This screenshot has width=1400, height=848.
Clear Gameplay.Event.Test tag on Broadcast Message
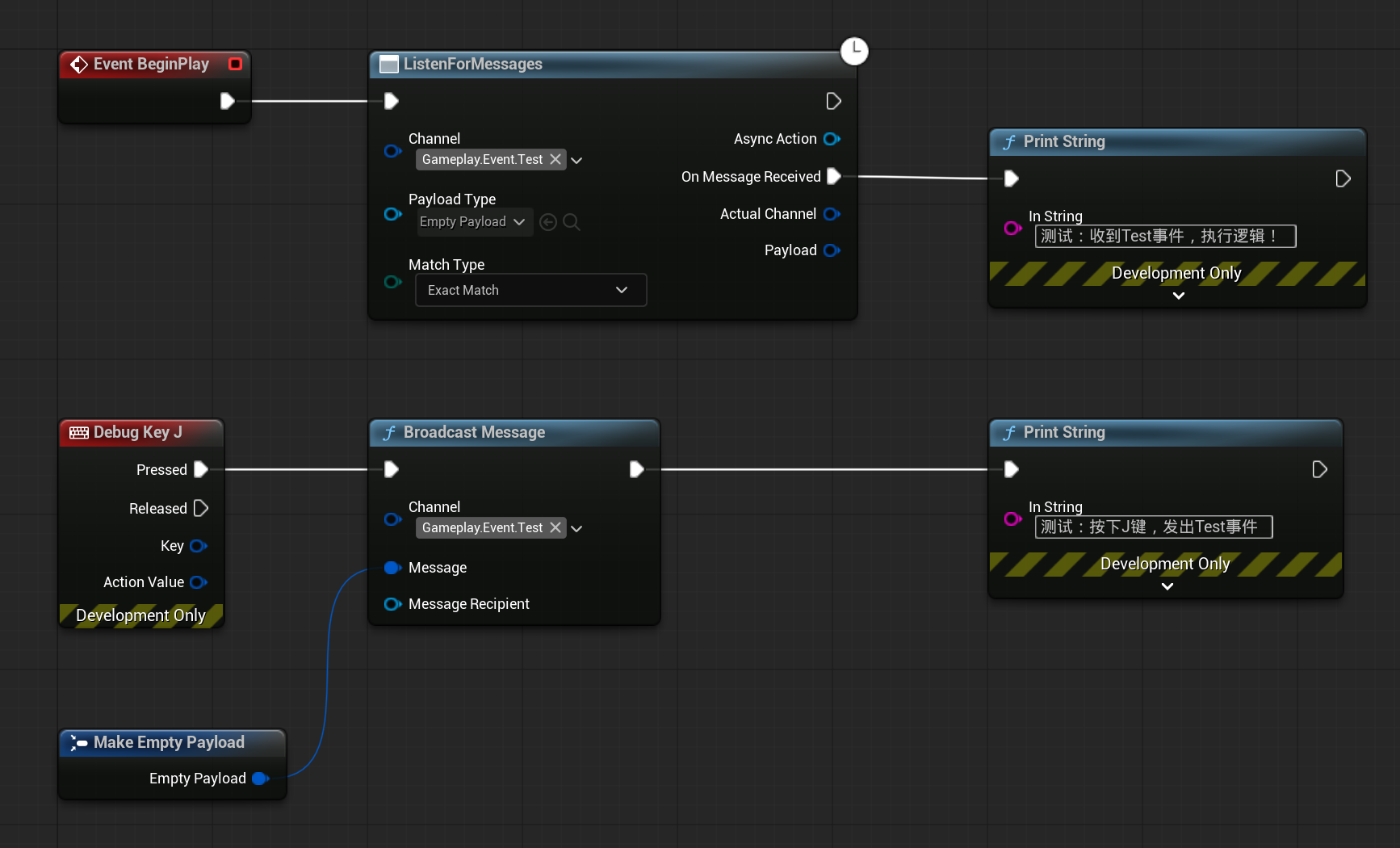coord(555,527)
